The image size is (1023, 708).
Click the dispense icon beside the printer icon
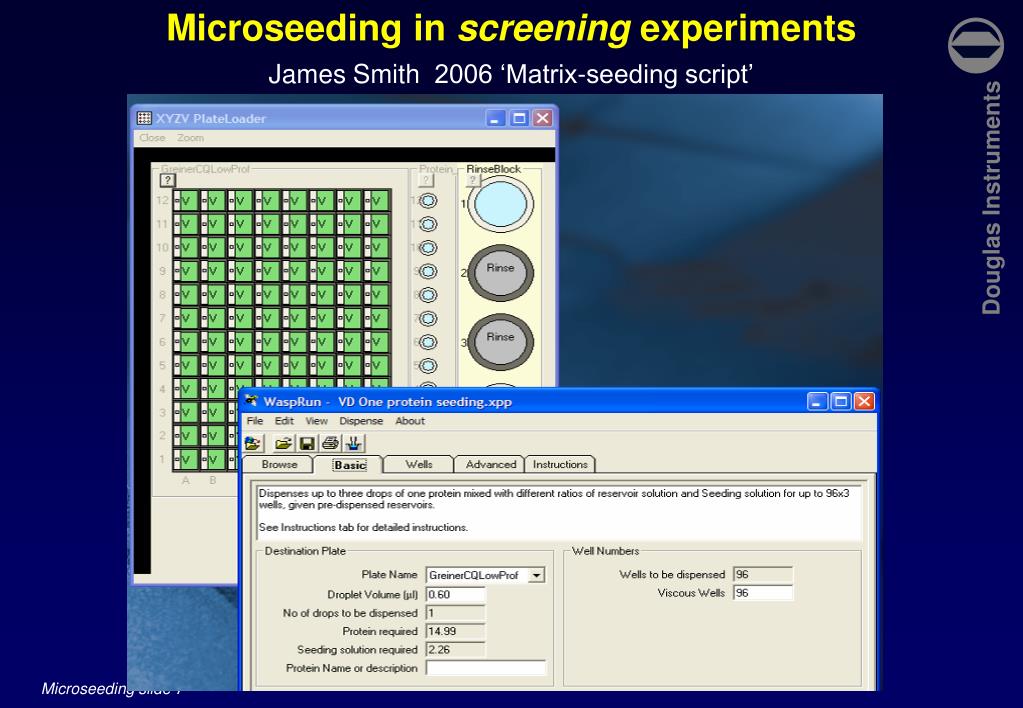coord(354,444)
